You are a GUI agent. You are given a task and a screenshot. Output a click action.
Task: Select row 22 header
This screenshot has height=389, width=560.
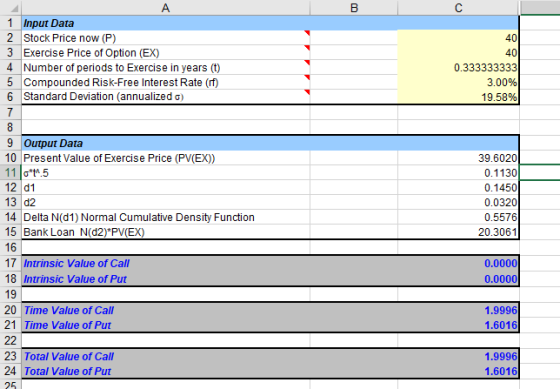10,340
